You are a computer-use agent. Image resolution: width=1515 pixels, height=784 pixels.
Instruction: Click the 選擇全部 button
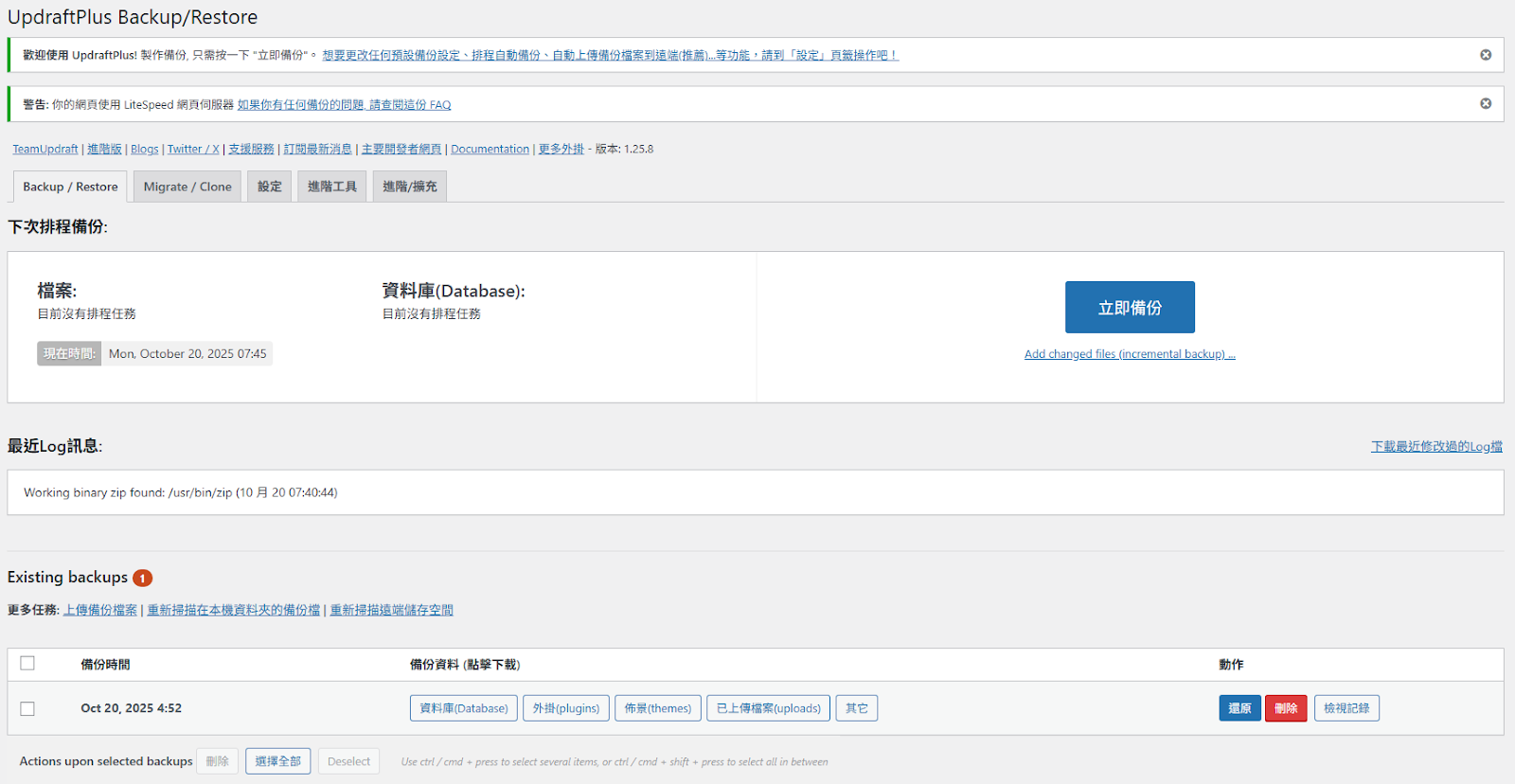(x=277, y=761)
